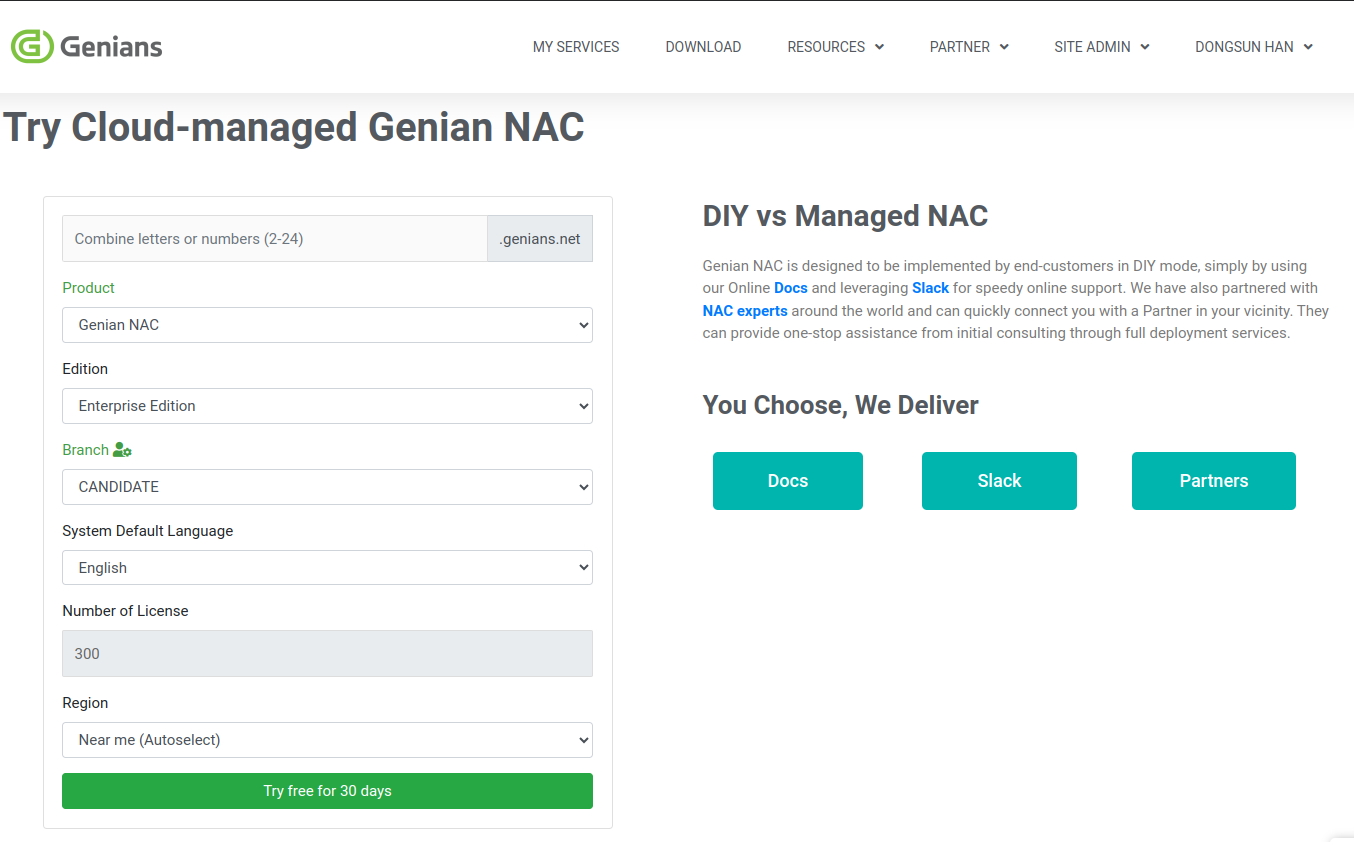Select DOWNLOAD from the navigation bar
The image size is (1354, 842).
pyautogui.click(x=703, y=46)
